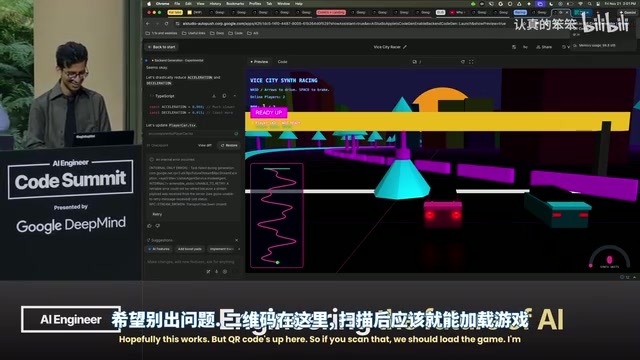The height and width of the screenshot is (360, 640).
Task: Choose the Implement track suggestion chip
Action: (221, 249)
